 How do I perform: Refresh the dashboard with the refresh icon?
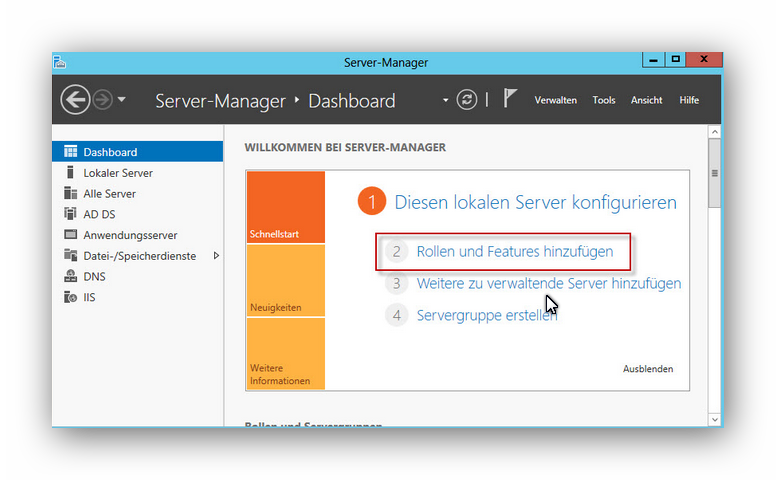(x=466, y=100)
